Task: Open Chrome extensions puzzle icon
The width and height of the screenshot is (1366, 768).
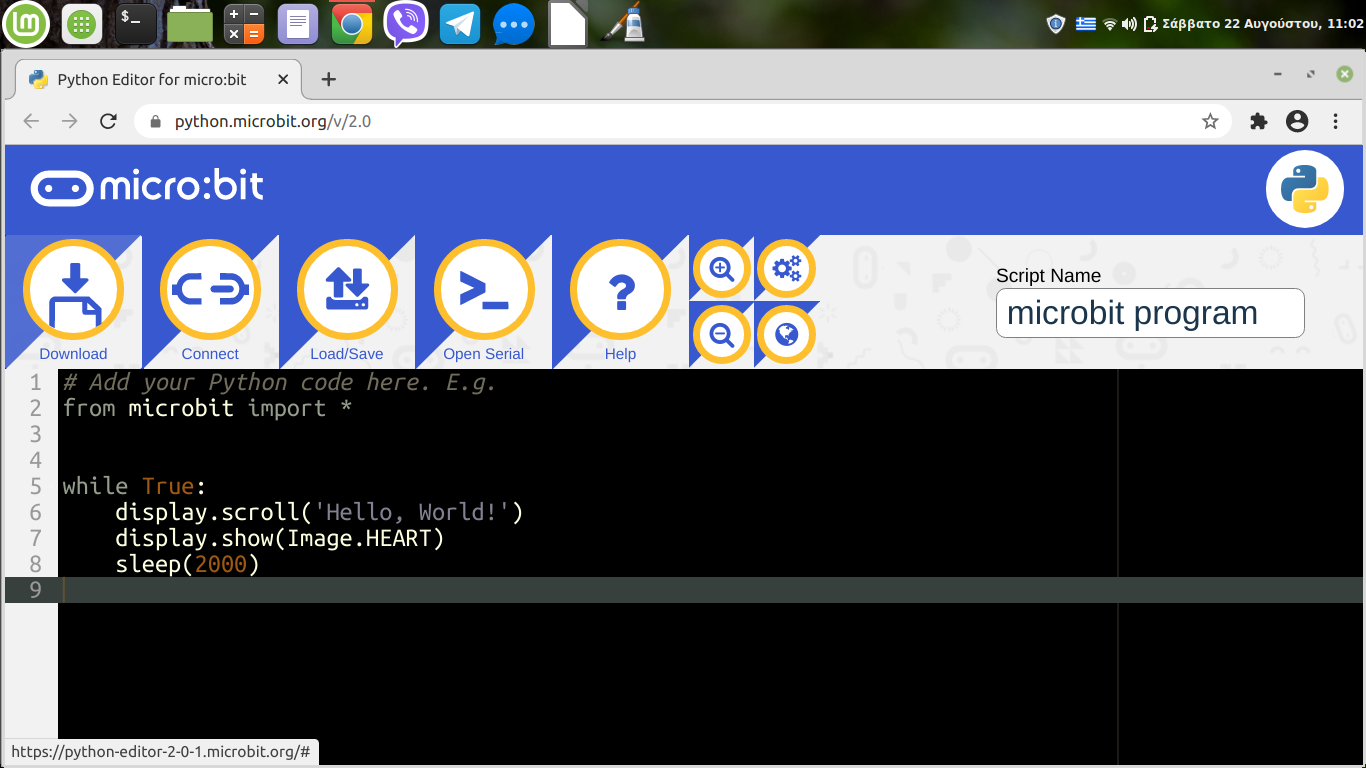Action: point(1259,121)
